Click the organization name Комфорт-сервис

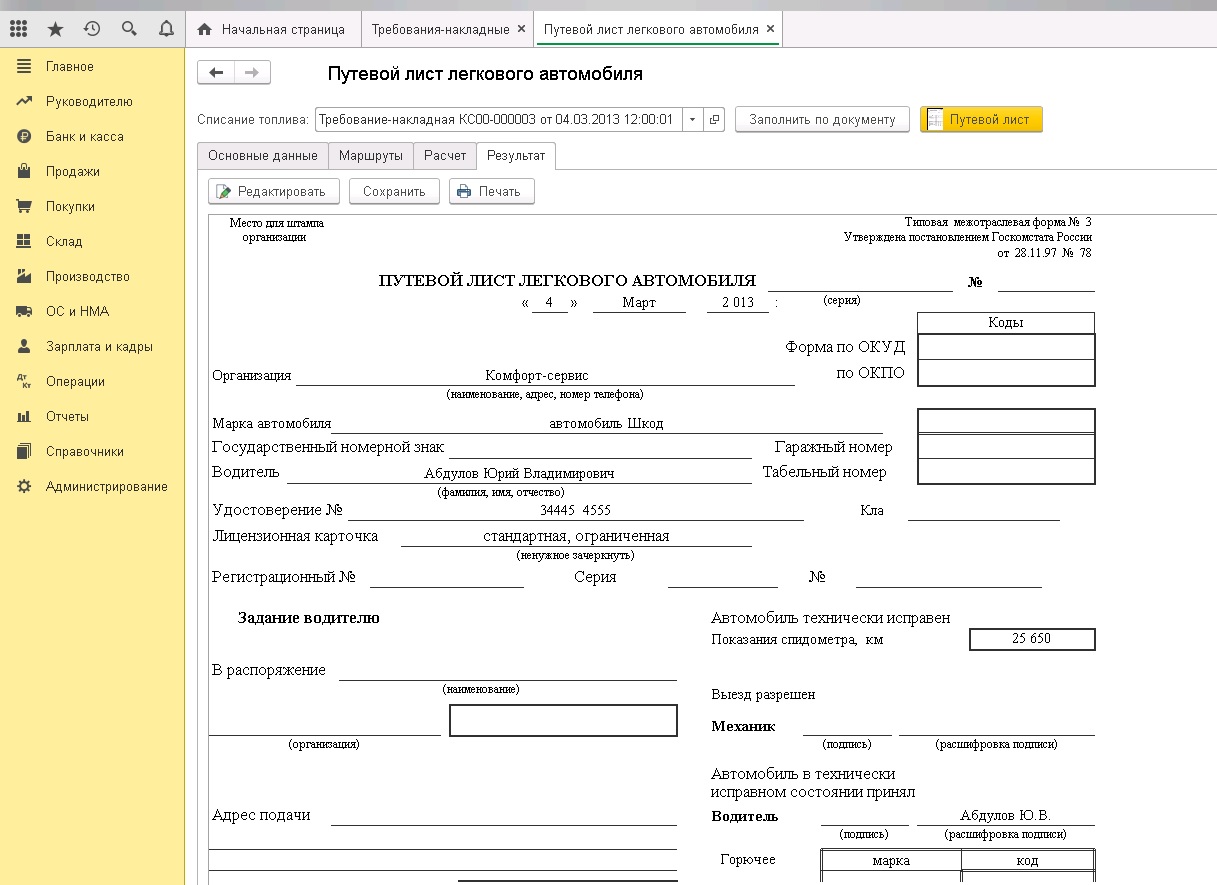[537, 376]
